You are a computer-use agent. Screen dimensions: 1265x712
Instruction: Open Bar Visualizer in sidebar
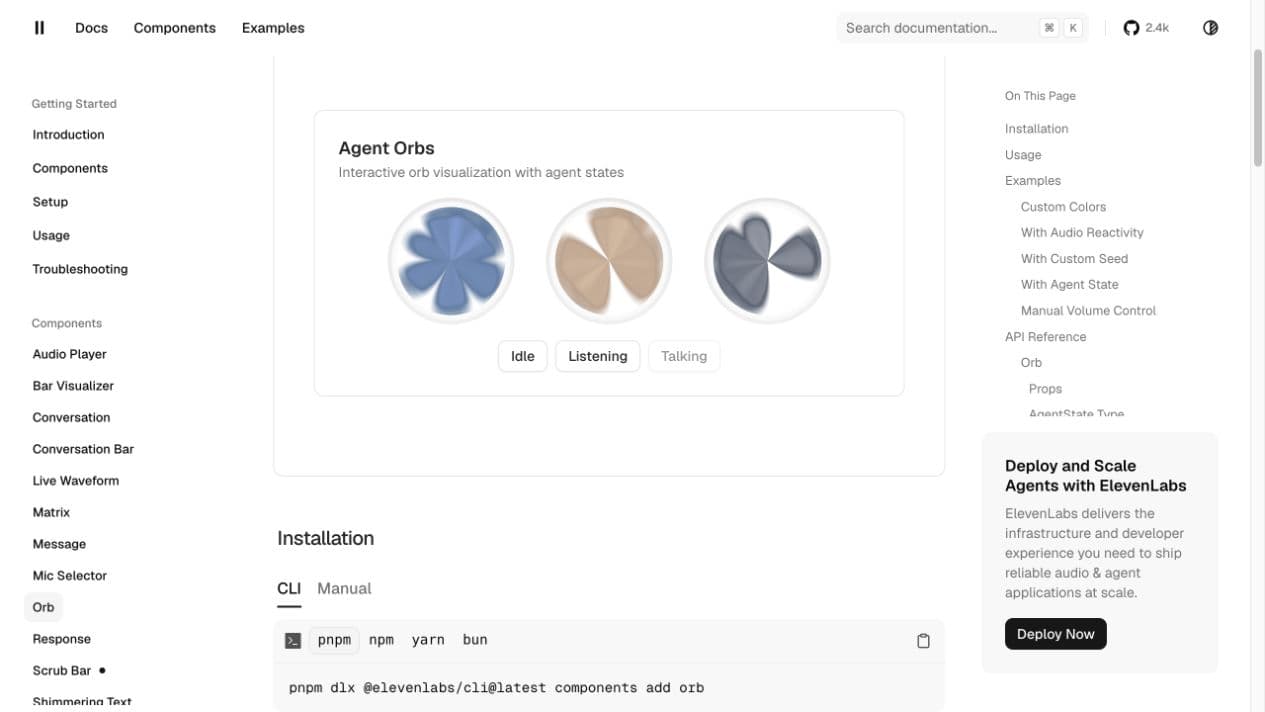[x=73, y=386]
